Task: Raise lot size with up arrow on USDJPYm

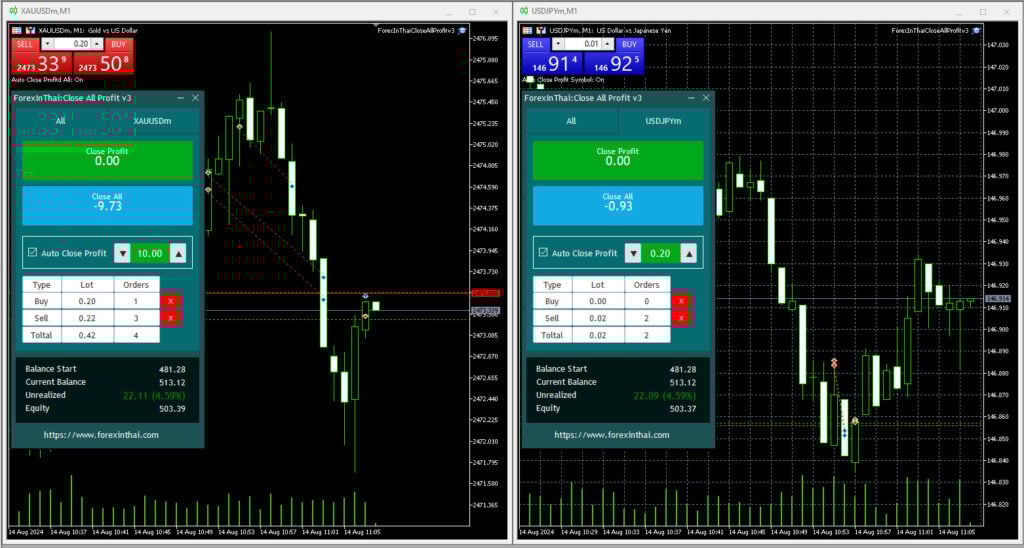Action: tap(608, 44)
